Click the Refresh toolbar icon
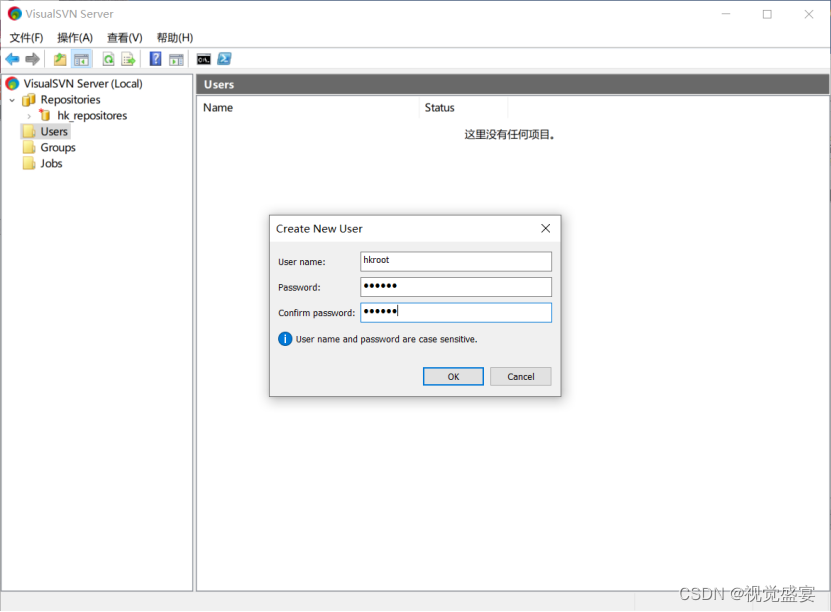Screen dimensions: 831x612 [x=108, y=59]
